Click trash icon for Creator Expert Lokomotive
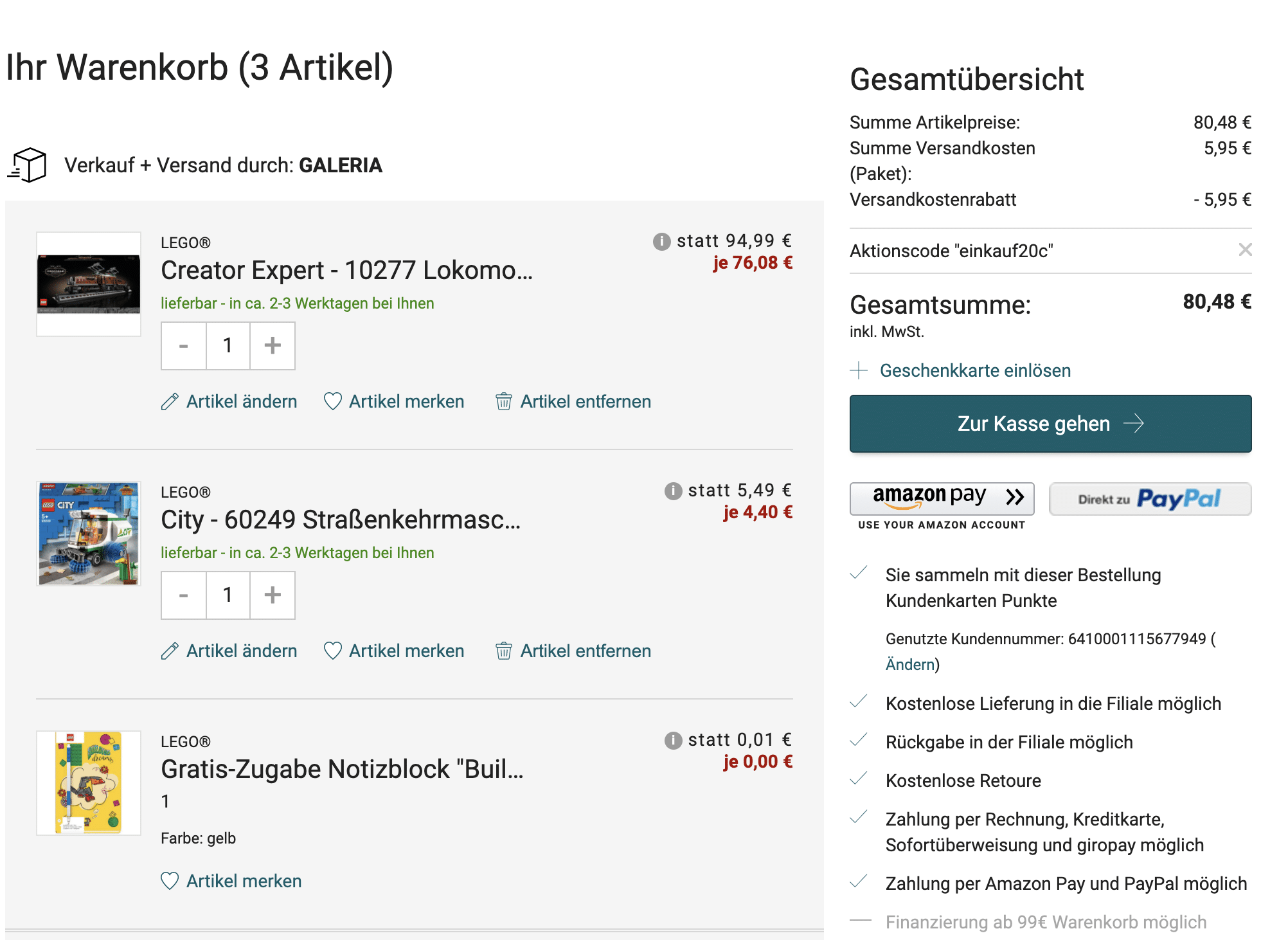The width and height of the screenshot is (1288, 940). [504, 402]
